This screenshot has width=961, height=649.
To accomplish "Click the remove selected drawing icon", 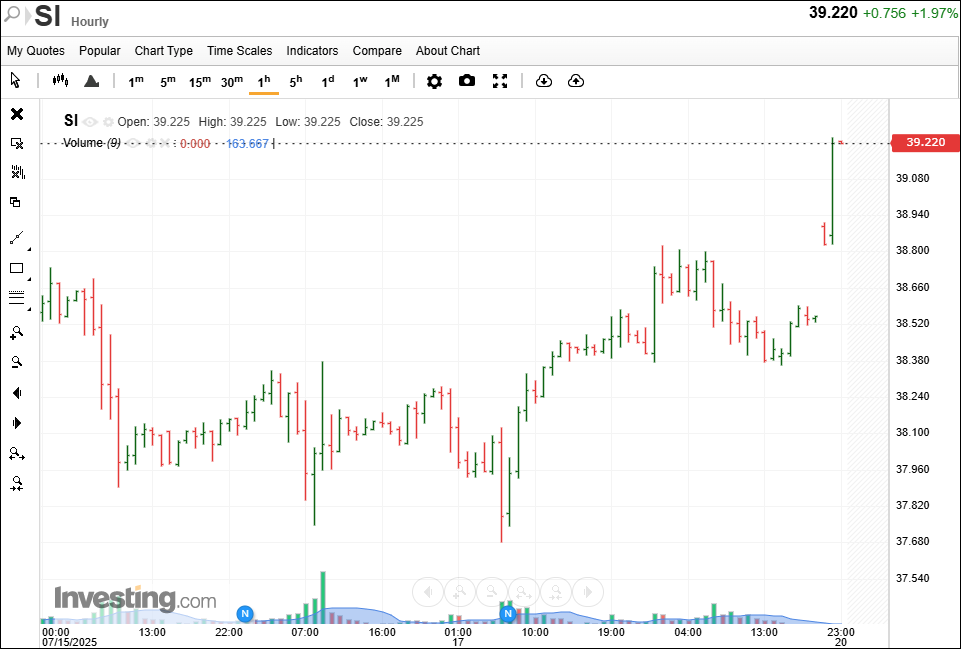I will click(x=17, y=143).
